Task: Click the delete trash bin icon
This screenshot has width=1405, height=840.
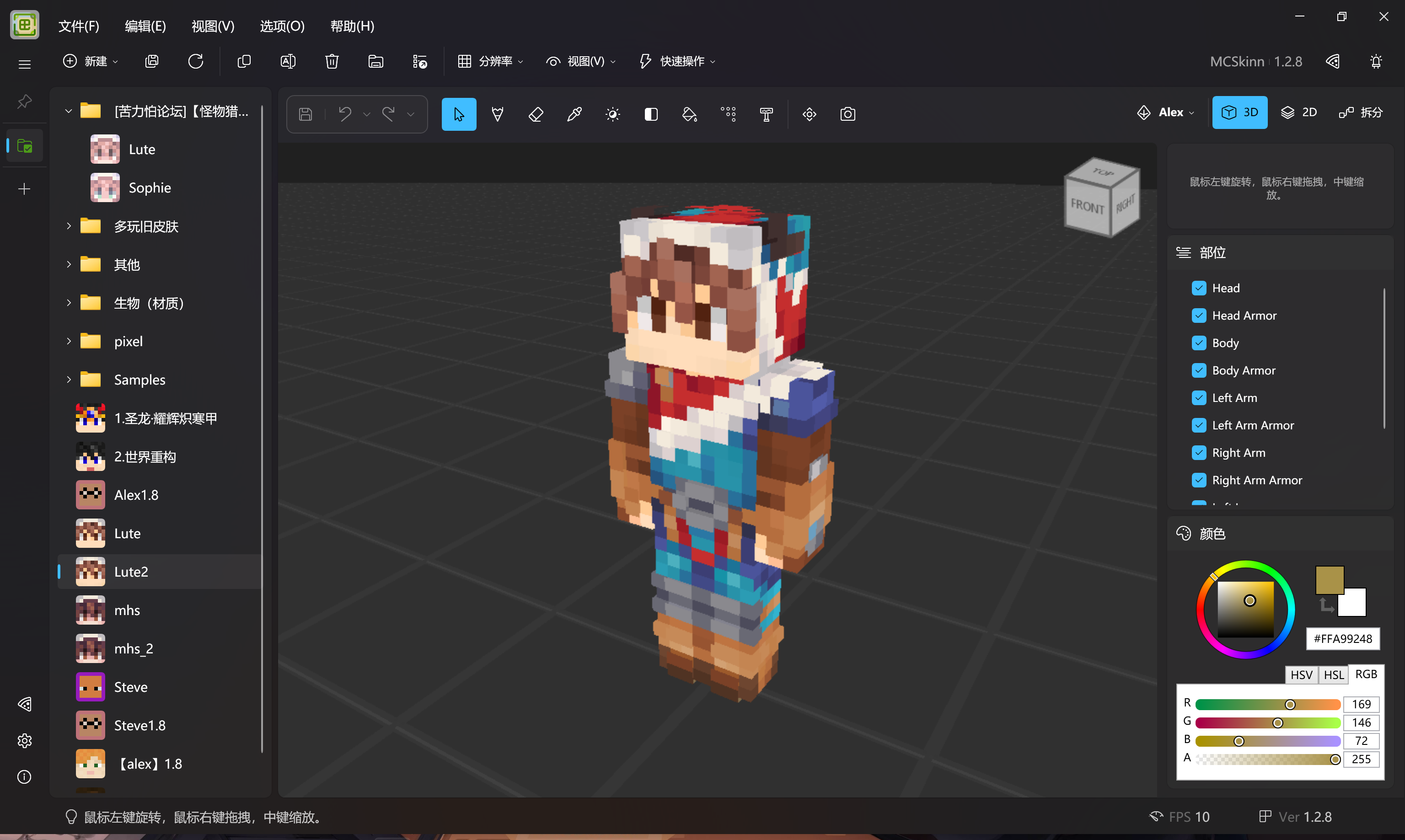Action: (x=332, y=61)
